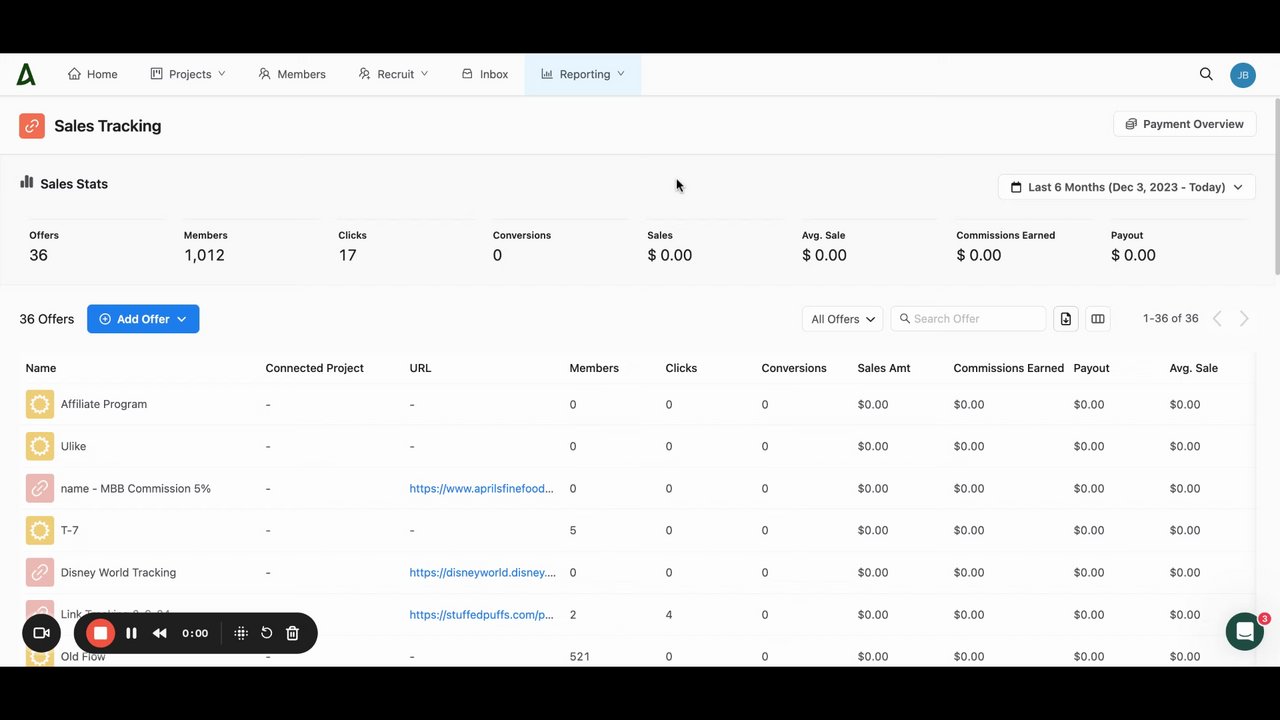Viewport: 1280px width, 720px height.
Task: Go to the Home tab
Action: pyautogui.click(x=92, y=74)
